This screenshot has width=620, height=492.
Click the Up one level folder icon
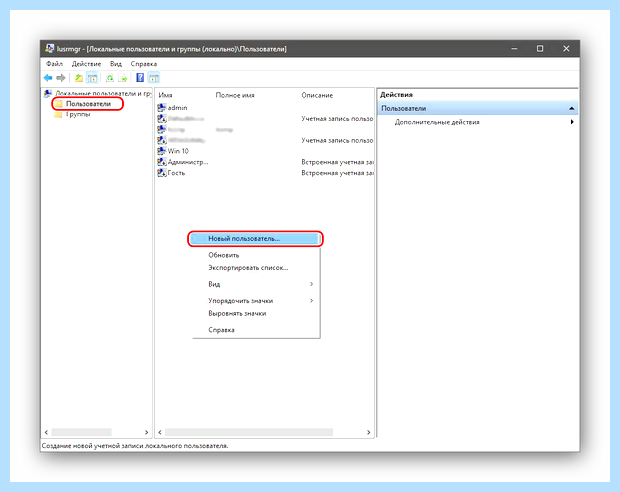click(x=79, y=78)
